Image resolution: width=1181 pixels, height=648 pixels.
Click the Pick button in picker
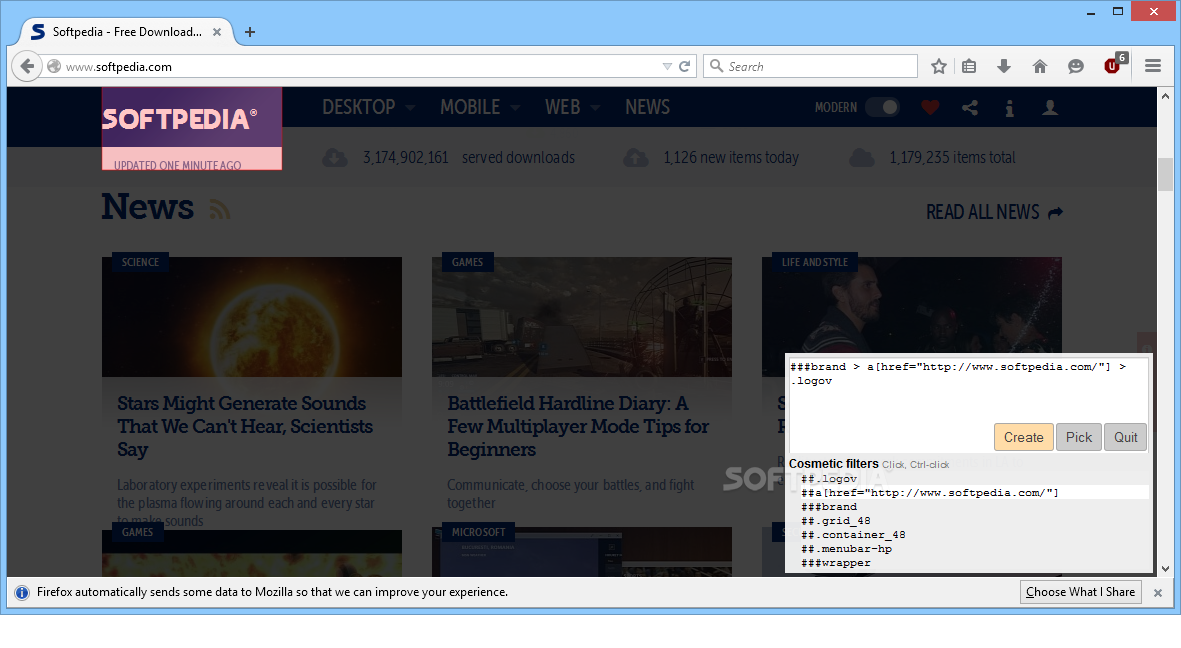click(1079, 437)
